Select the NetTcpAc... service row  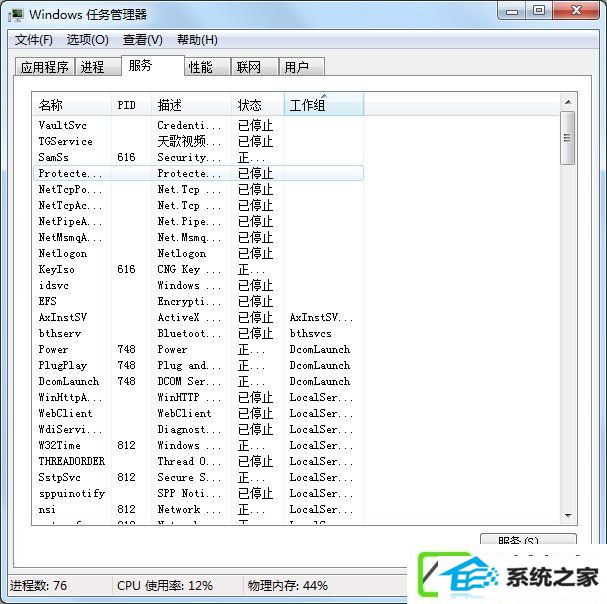[198, 205]
